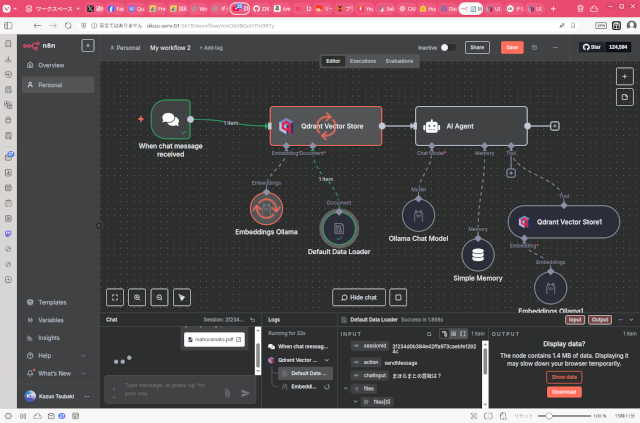The height and width of the screenshot is (423, 640).
Task: Send the chat message
Action: click(x=245, y=393)
